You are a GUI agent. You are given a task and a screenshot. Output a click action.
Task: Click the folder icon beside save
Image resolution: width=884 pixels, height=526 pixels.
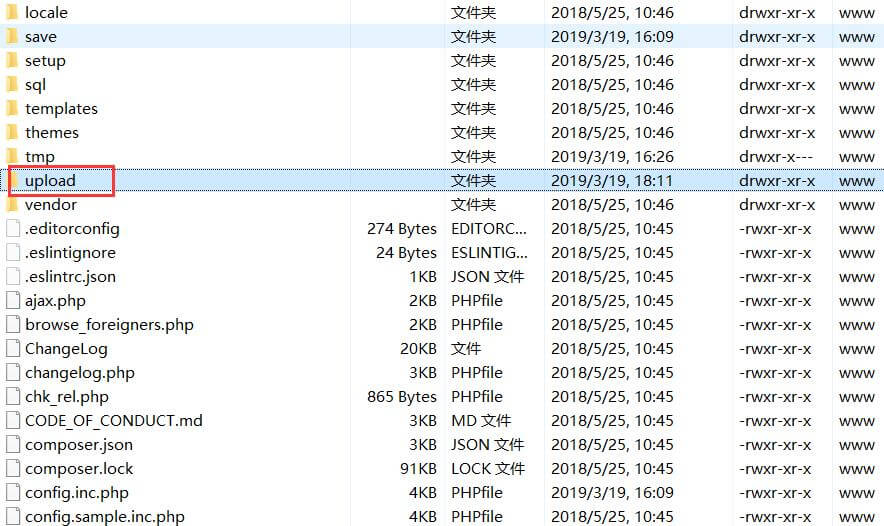pyautogui.click(x=12, y=36)
